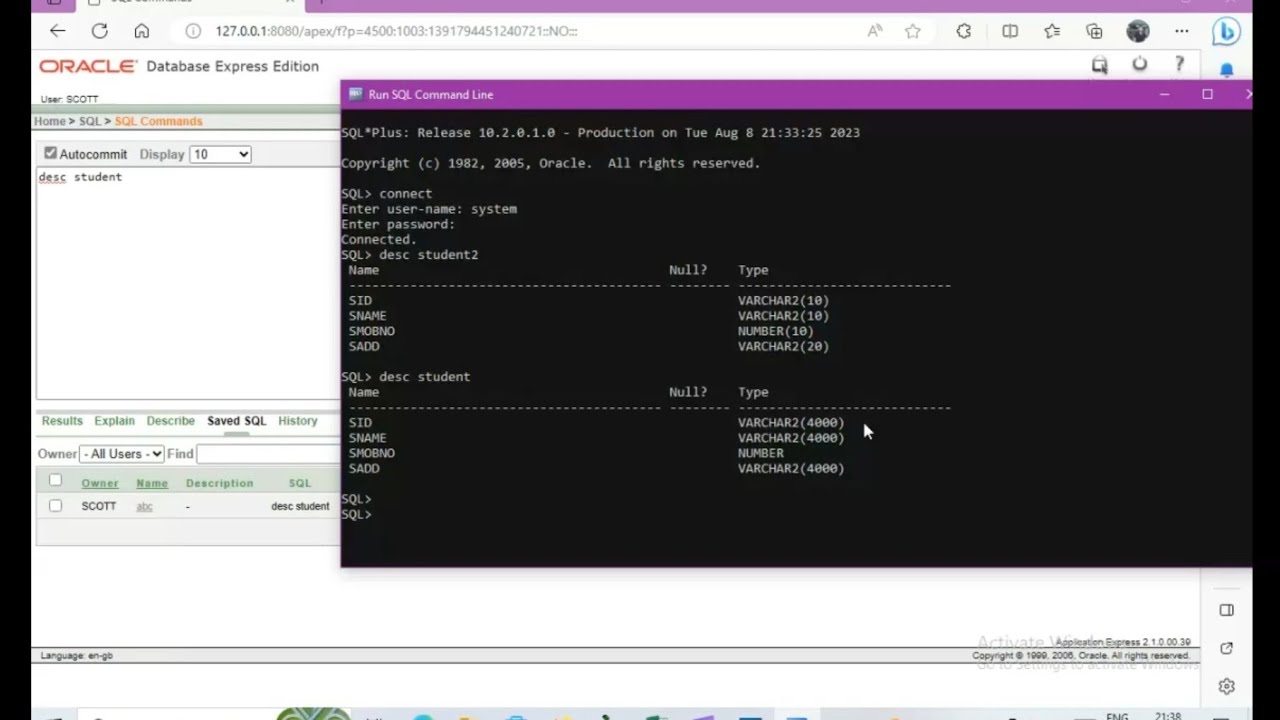This screenshot has height=720, width=1280.
Task: Click in the SQL editor with desc student
Action: (188, 283)
